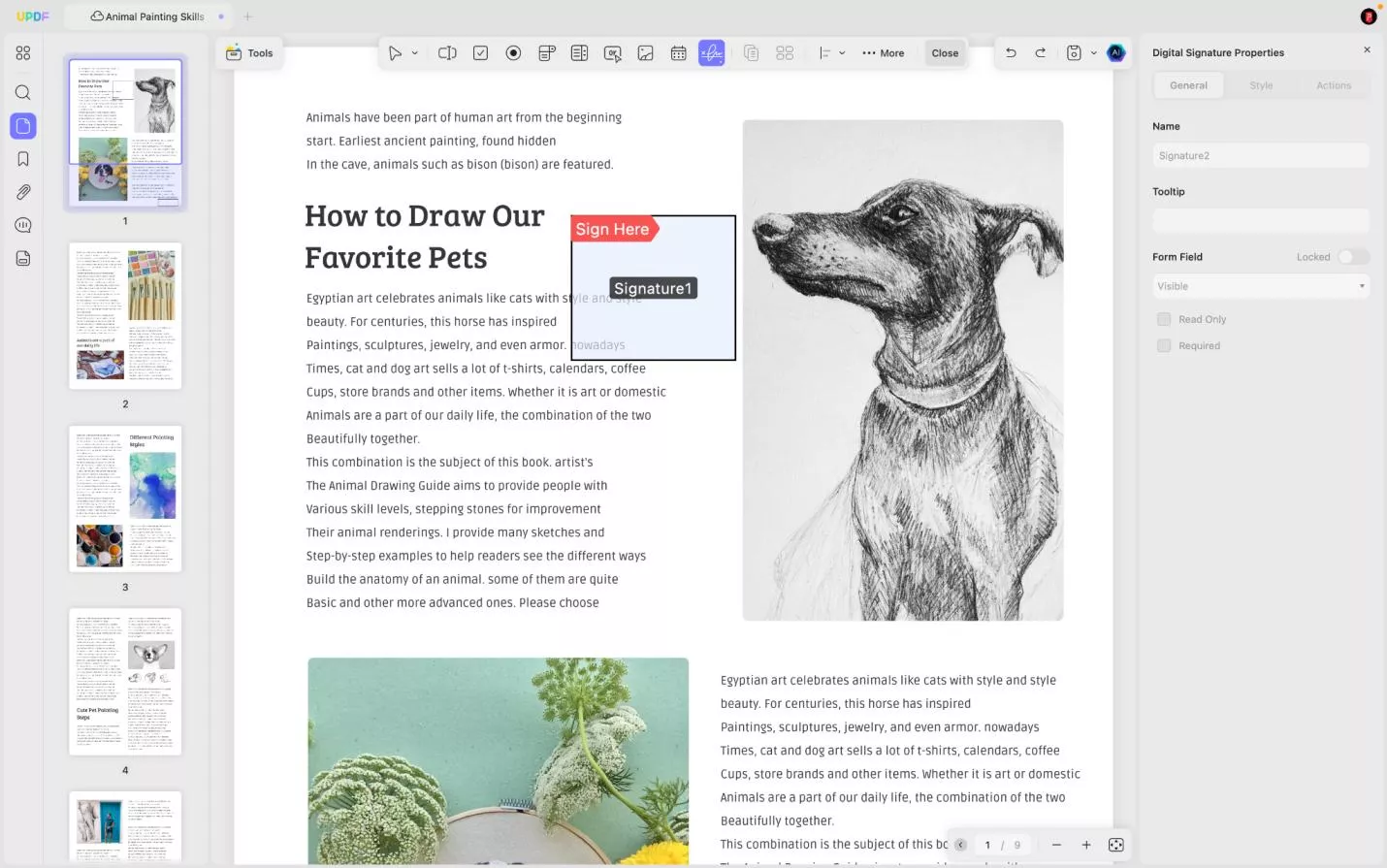Open the Tools menu button
Screen dimensions: 1387x868
click(249, 53)
